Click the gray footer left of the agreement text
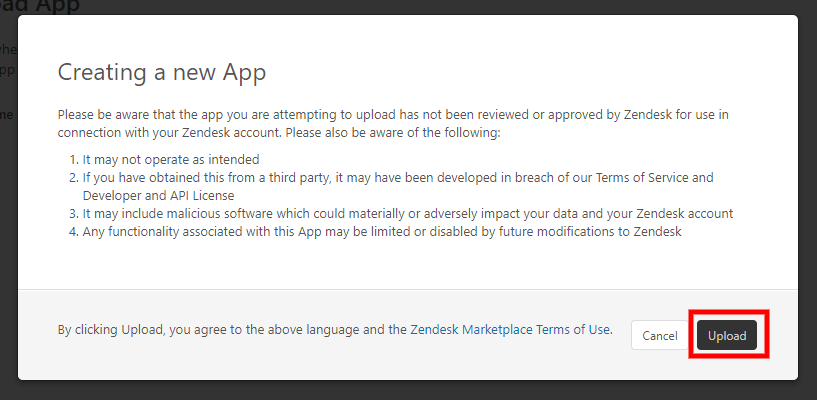Viewport: 817px width, 400px height. (38, 334)
